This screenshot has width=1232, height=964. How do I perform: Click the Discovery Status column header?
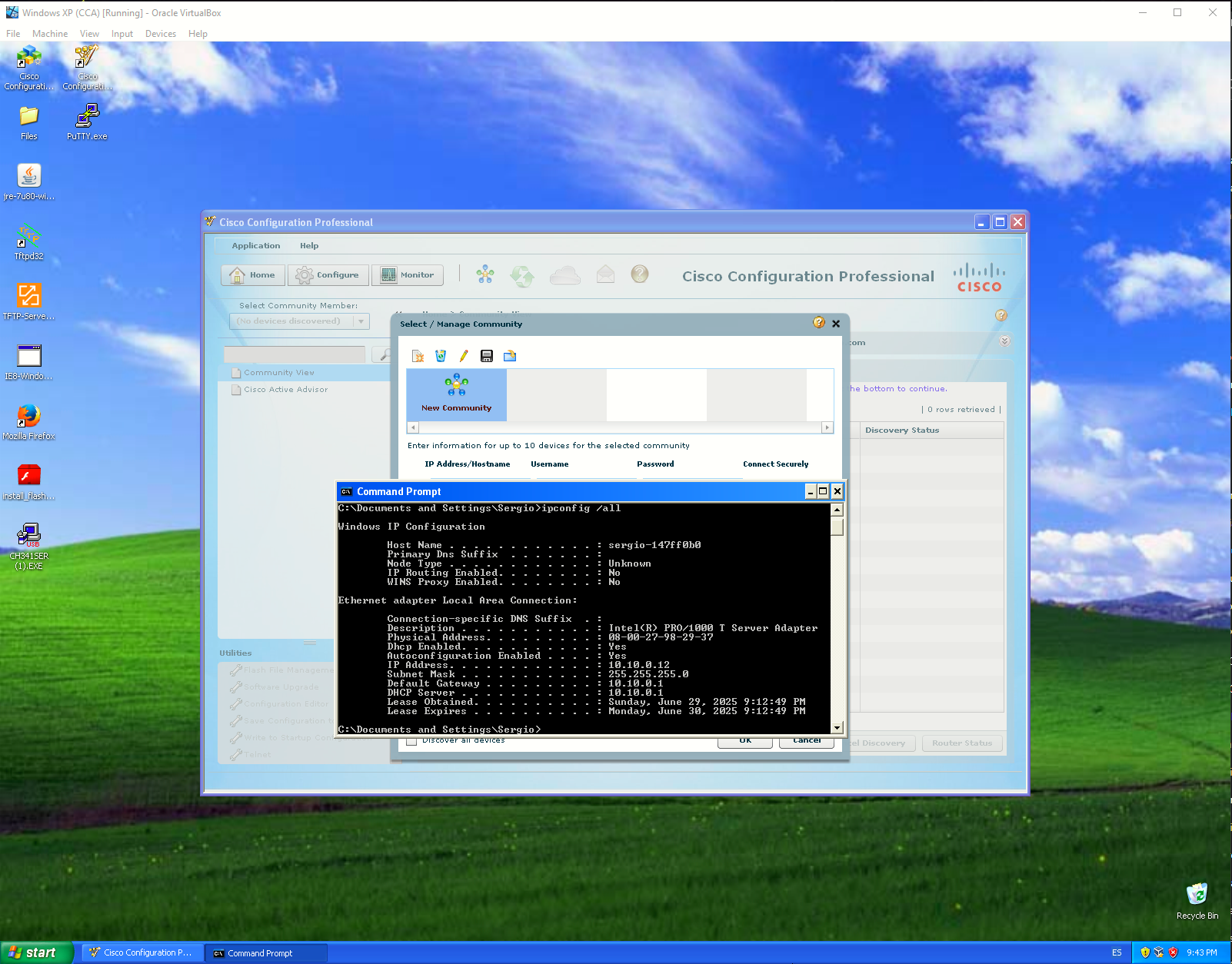point(931,430)
